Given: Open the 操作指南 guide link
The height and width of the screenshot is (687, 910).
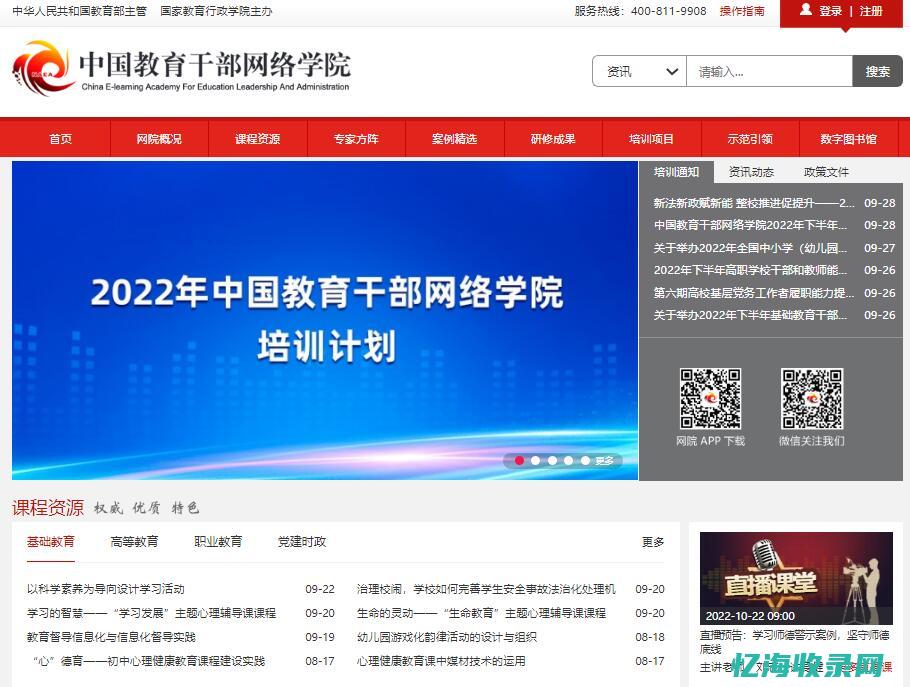Looking at the screenshot, I should point(742,11).
